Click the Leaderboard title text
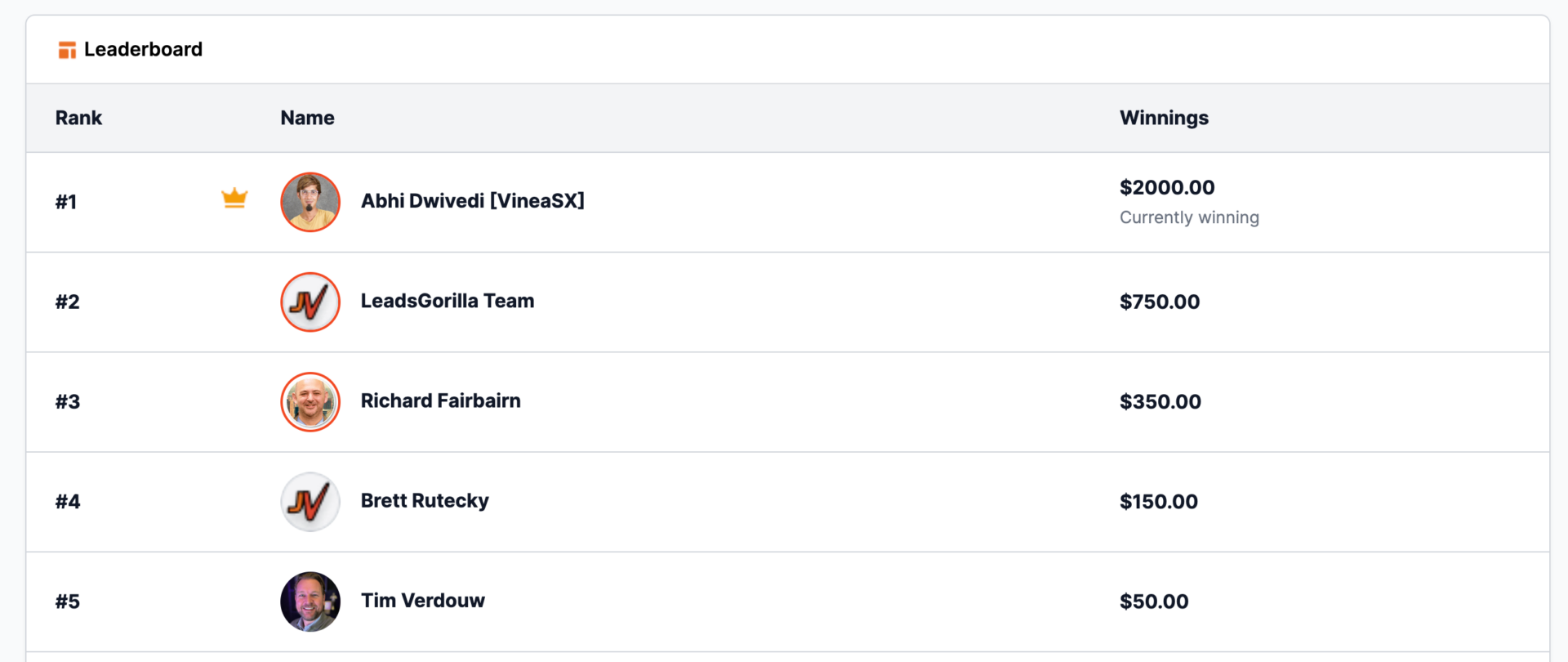 143,49
